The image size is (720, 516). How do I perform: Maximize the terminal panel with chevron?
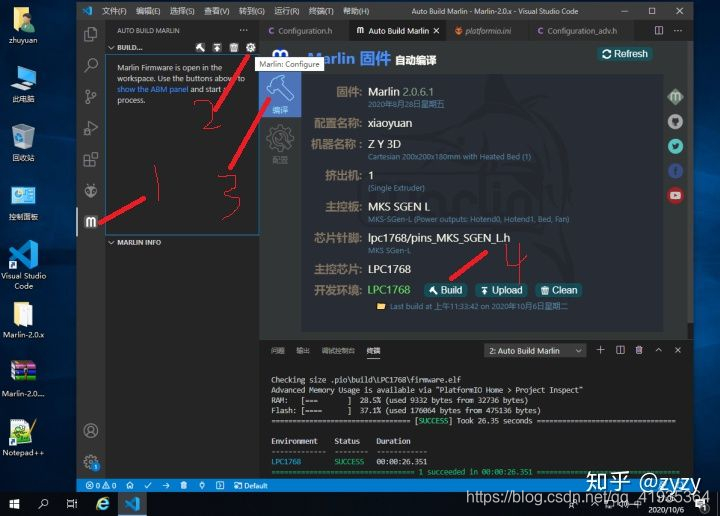(x=658, y=350)
